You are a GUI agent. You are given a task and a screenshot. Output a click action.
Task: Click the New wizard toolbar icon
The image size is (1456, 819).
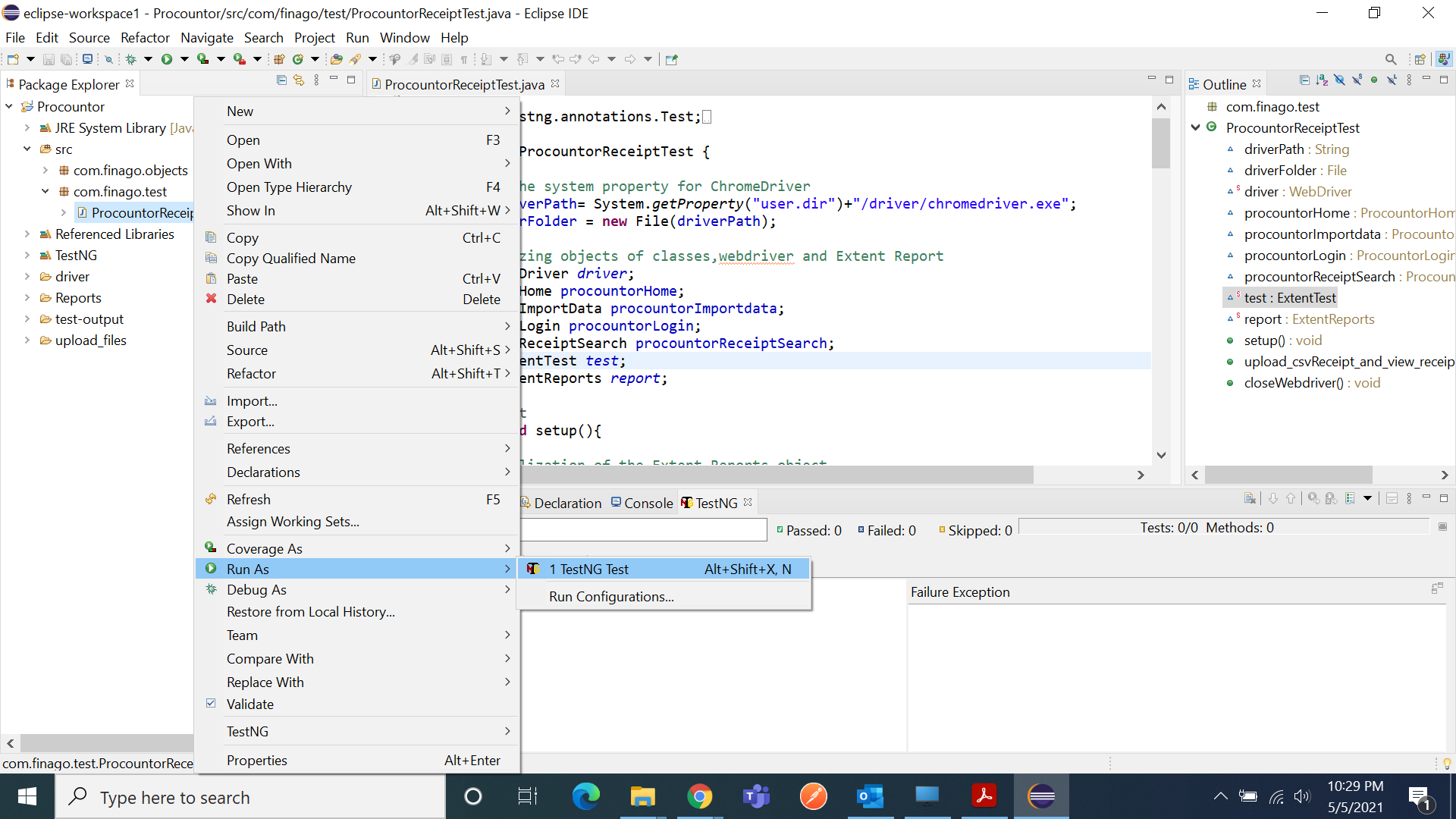(13, 59)
